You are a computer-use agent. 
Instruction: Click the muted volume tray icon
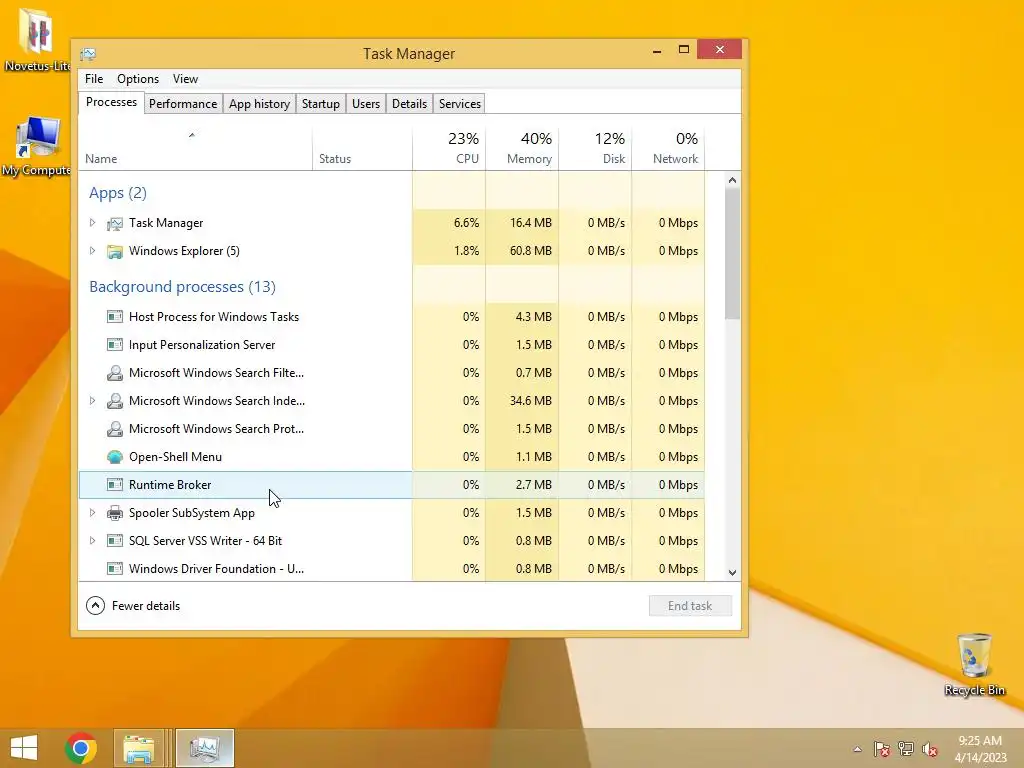(930, 749)
